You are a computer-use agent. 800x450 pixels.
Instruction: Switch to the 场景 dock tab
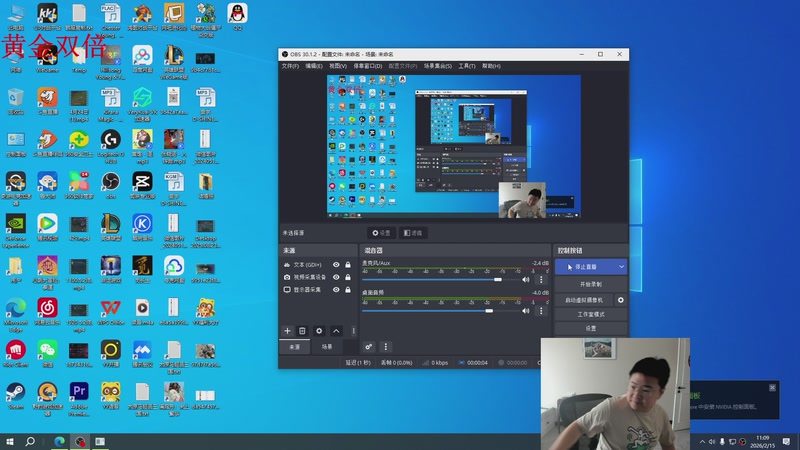pyautogui.click(x=327, y=347)
